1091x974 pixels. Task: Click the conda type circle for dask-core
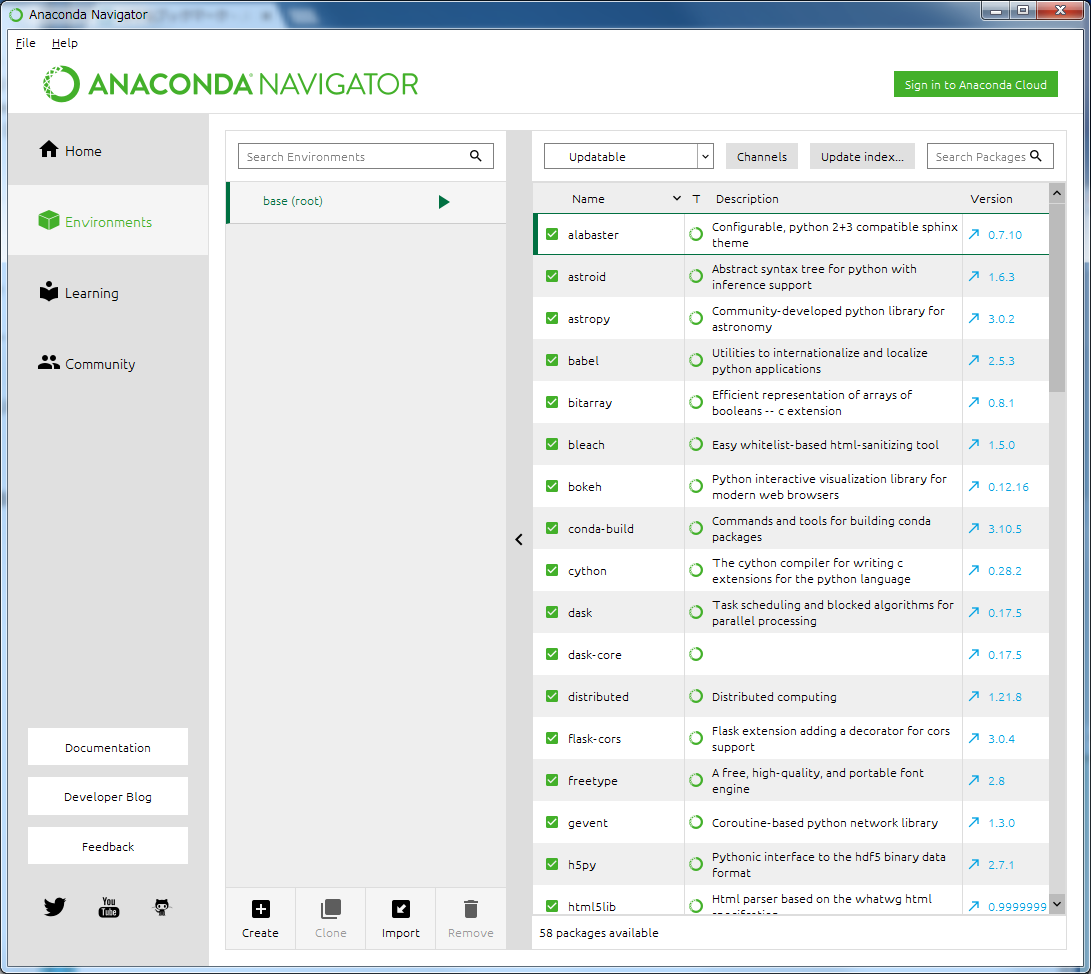tap(696, 654)
